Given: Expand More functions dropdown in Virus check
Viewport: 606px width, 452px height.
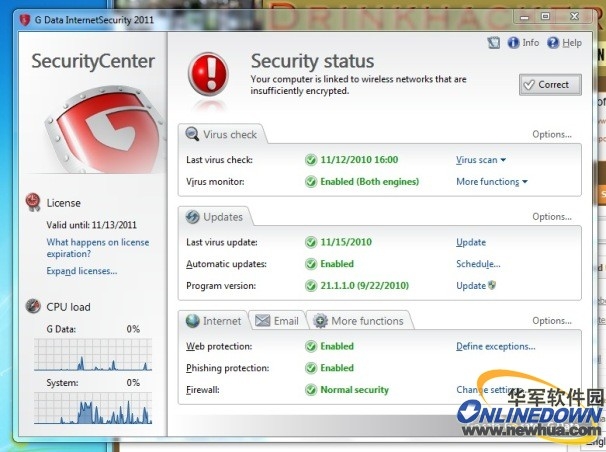Looking at the screenshot, I should click(x=492, y=182).
